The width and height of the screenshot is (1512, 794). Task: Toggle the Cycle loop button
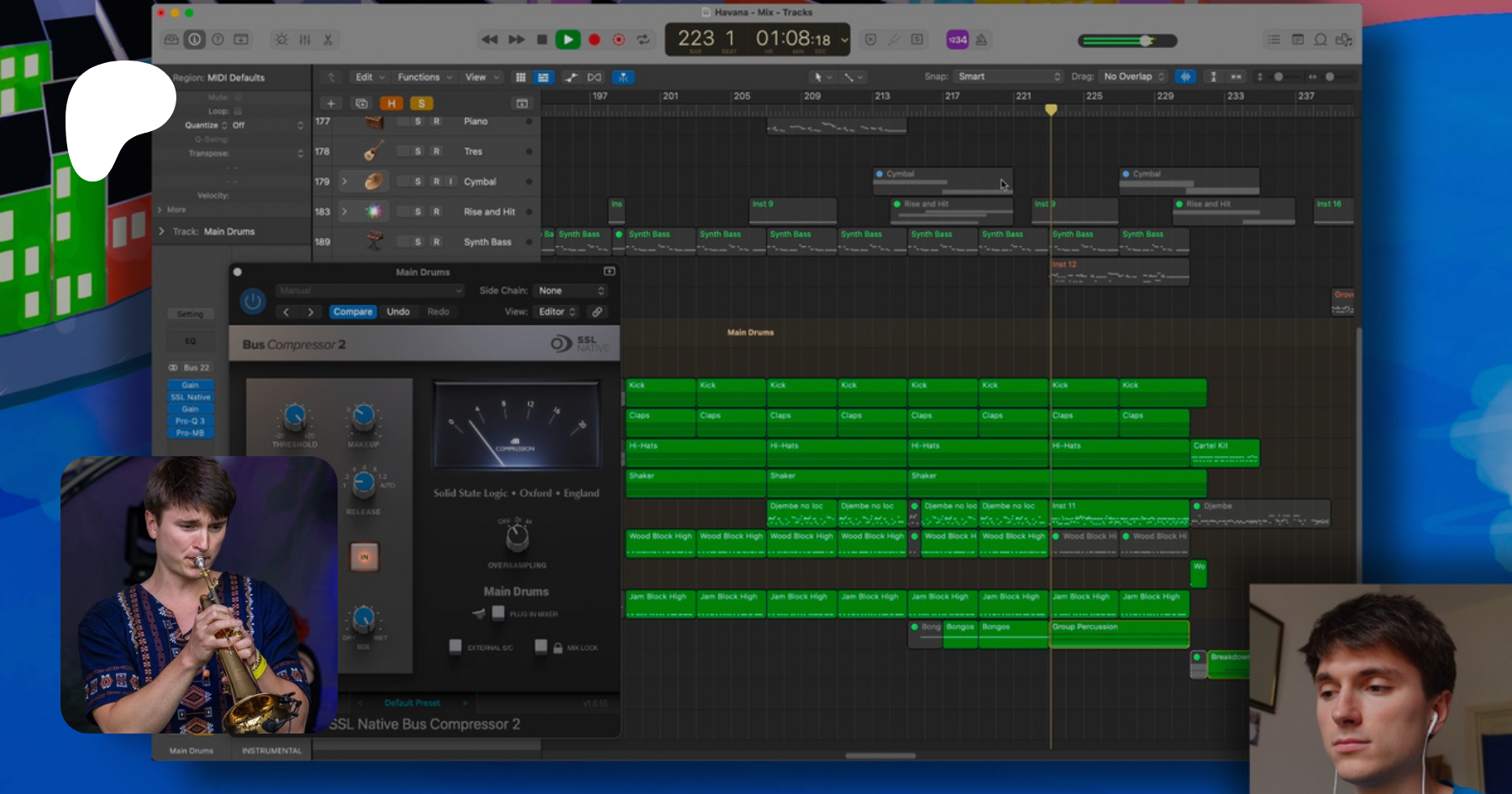[x=643, y=39]
